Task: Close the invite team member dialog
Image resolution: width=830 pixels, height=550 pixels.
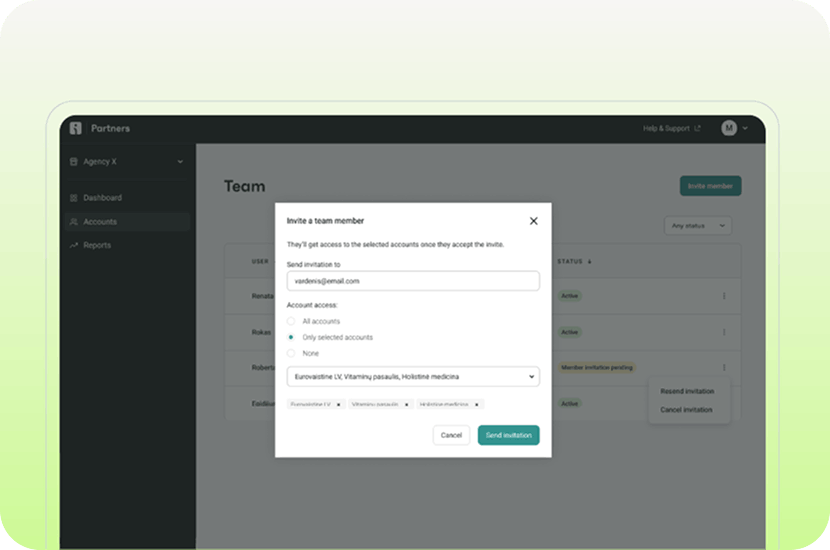Action: (x=533, y=221)
